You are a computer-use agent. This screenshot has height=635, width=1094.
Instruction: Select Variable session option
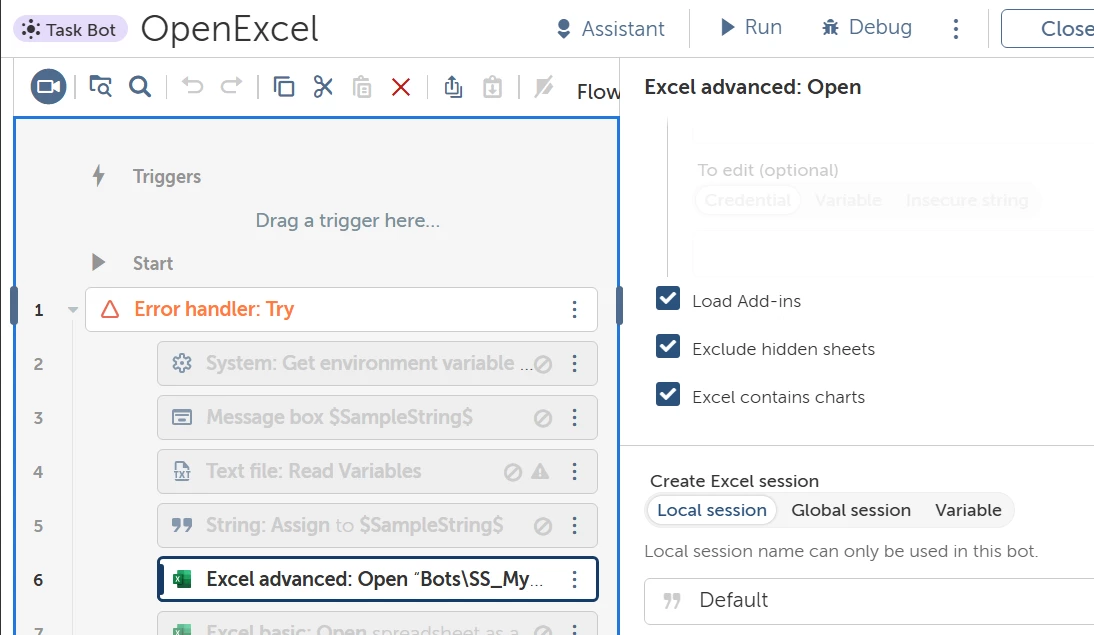tap(968, 510)
